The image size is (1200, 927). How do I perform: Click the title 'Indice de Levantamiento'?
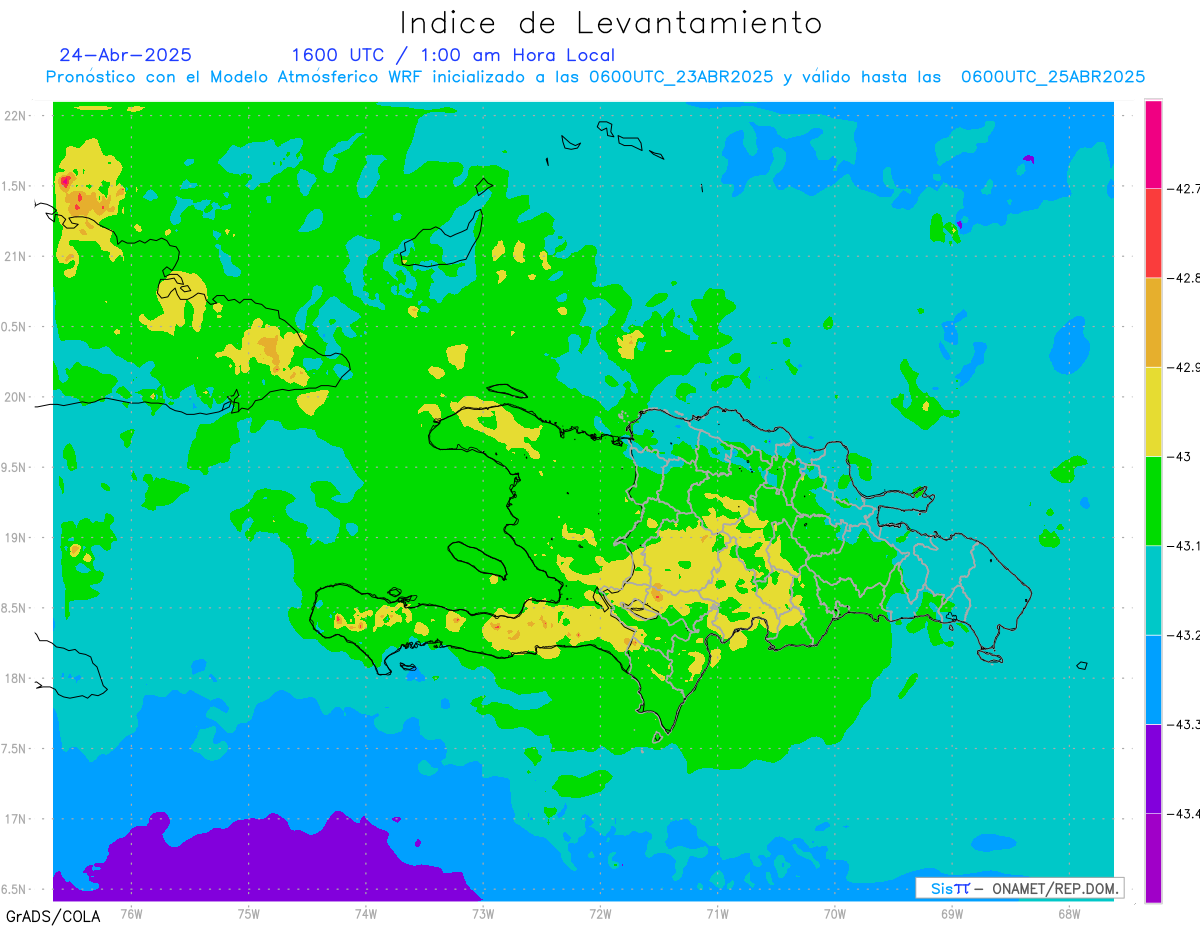(611, 22)
